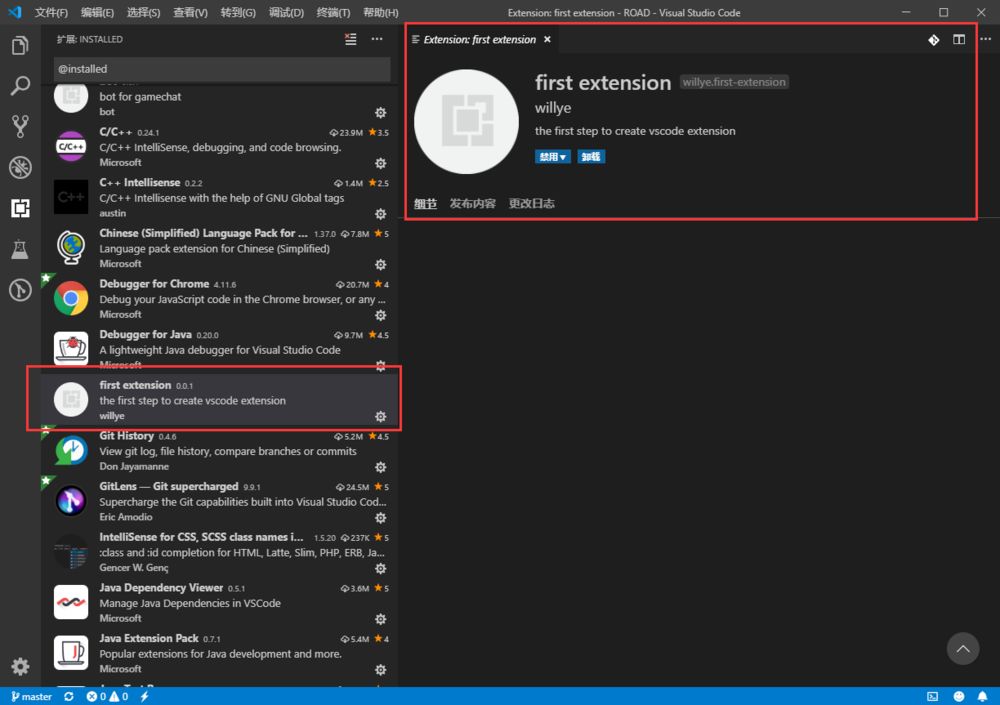
Task: Open gear menu for Git History
Action: [x=381, y=467]
